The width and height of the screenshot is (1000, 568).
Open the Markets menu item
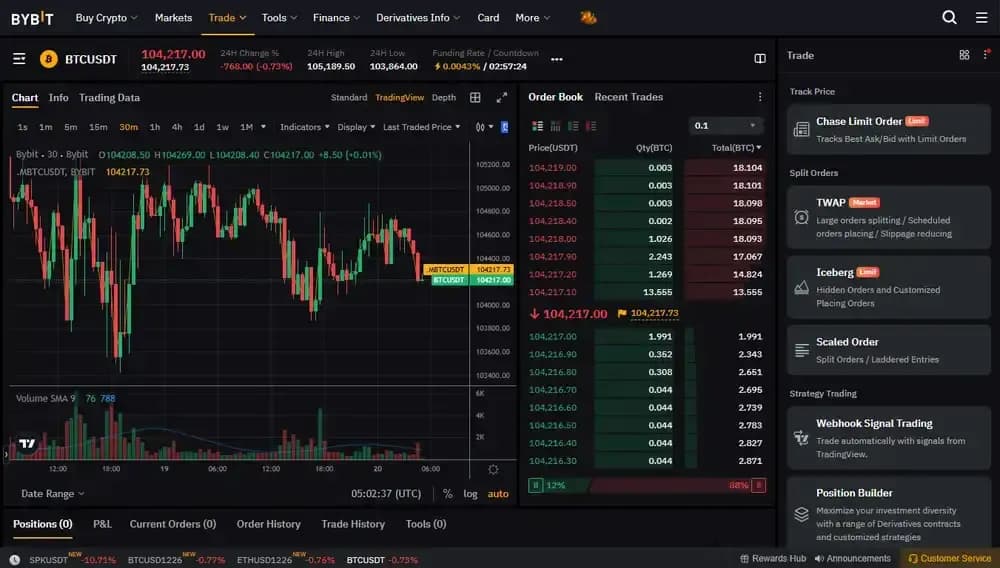point(173,18)
